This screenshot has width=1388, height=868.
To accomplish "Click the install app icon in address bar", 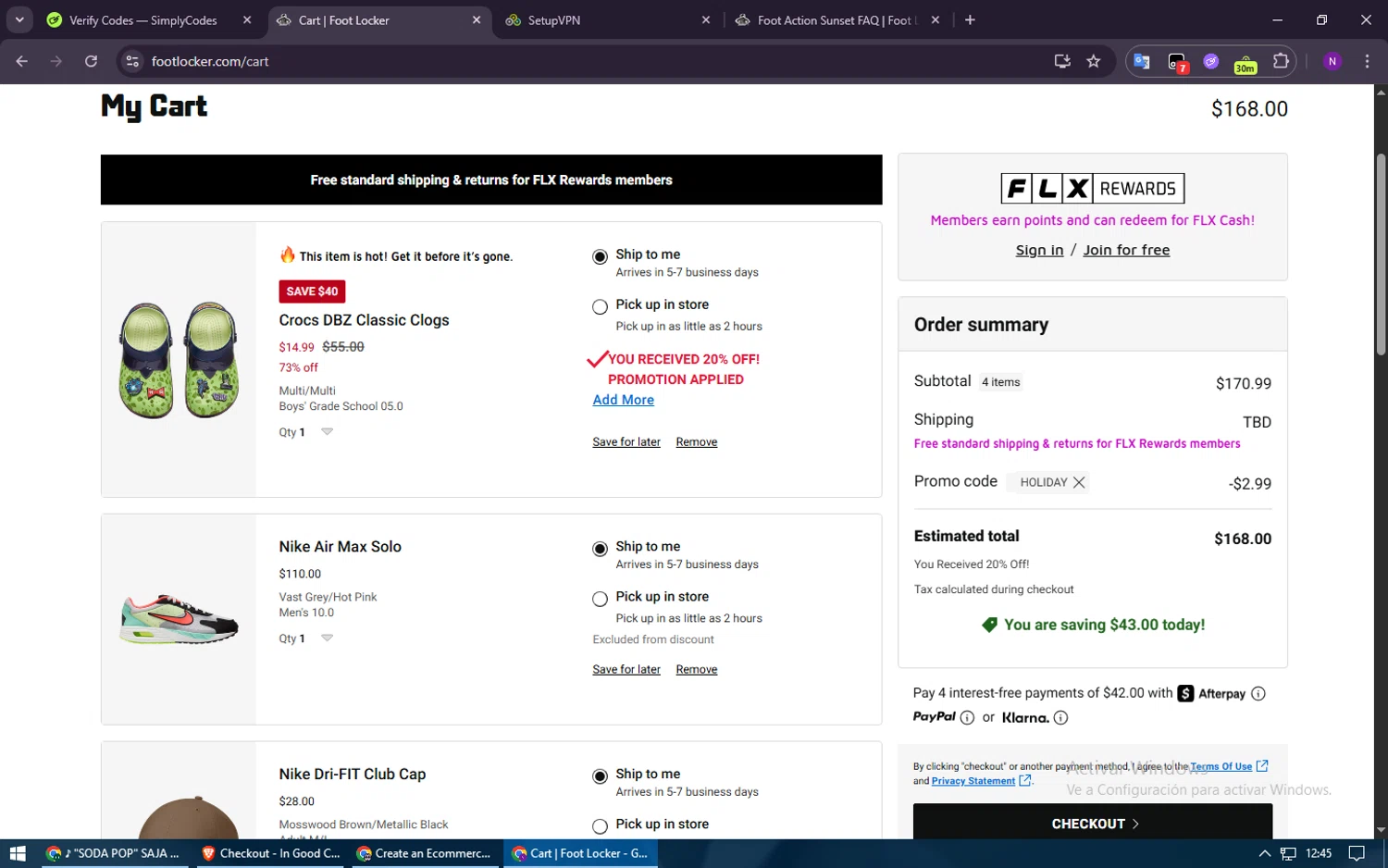I will click(1062, 61).
